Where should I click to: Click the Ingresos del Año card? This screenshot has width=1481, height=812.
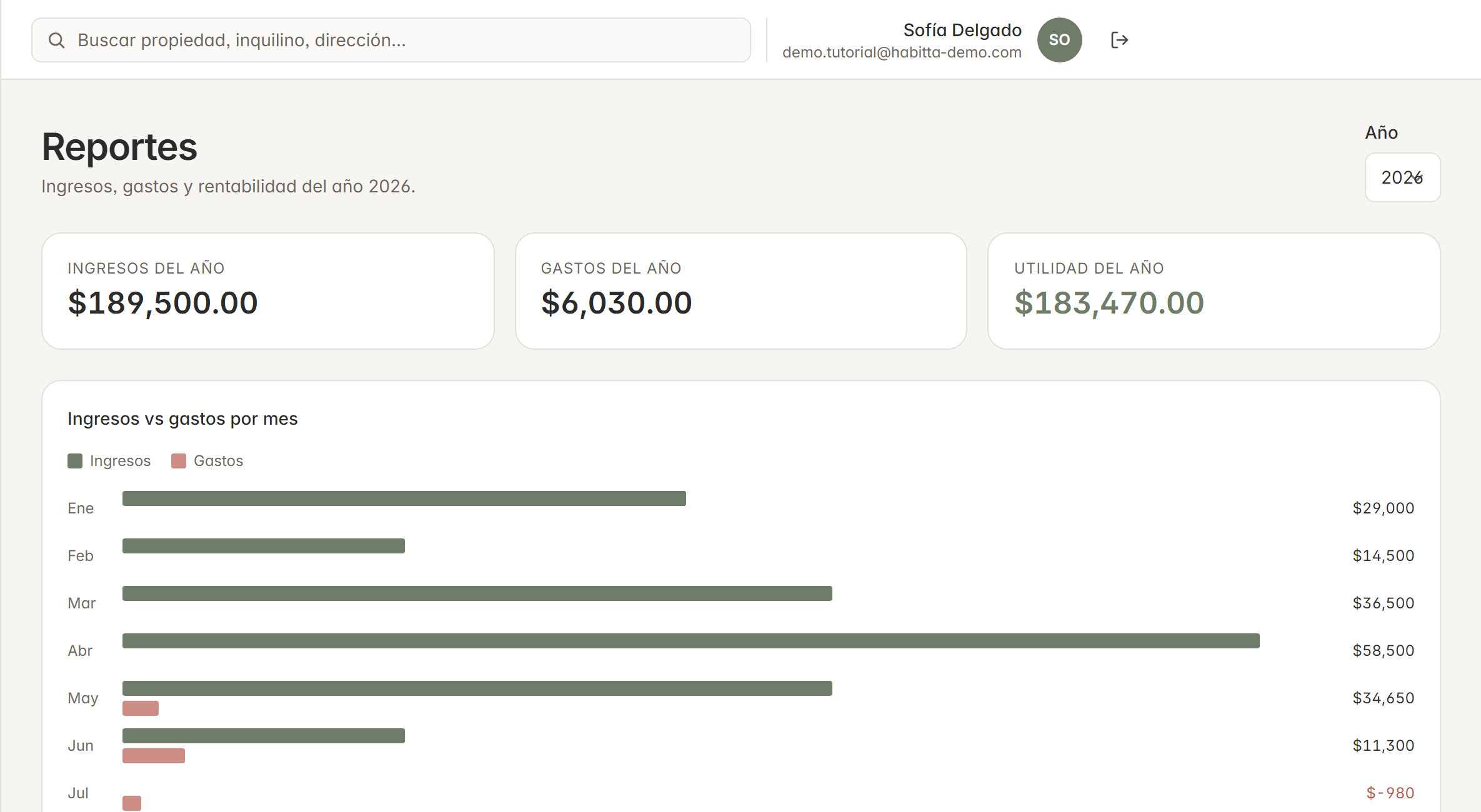268,291
